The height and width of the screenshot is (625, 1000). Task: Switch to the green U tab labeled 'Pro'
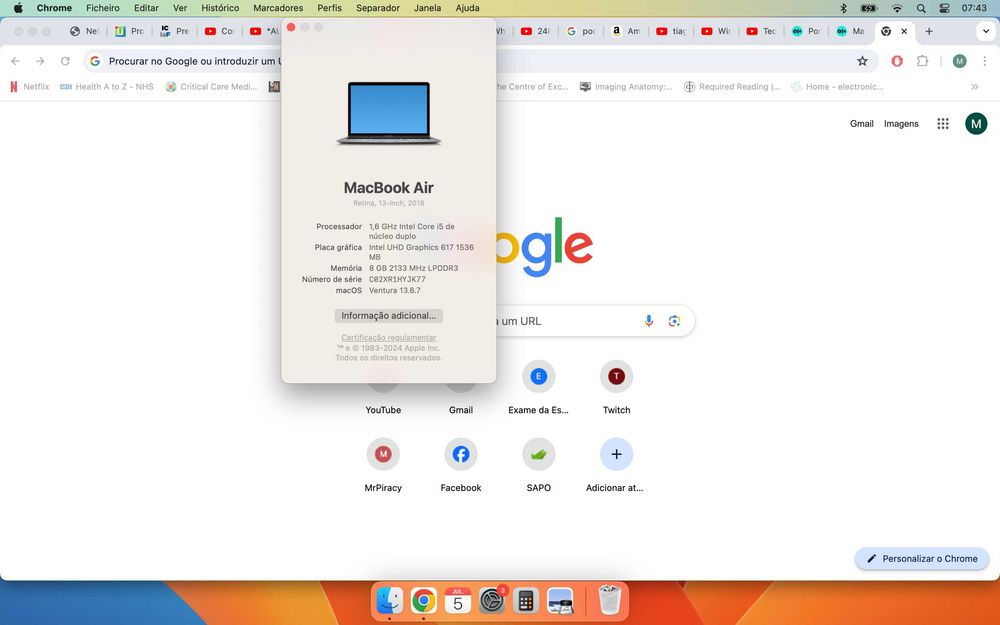coord(129,31)
